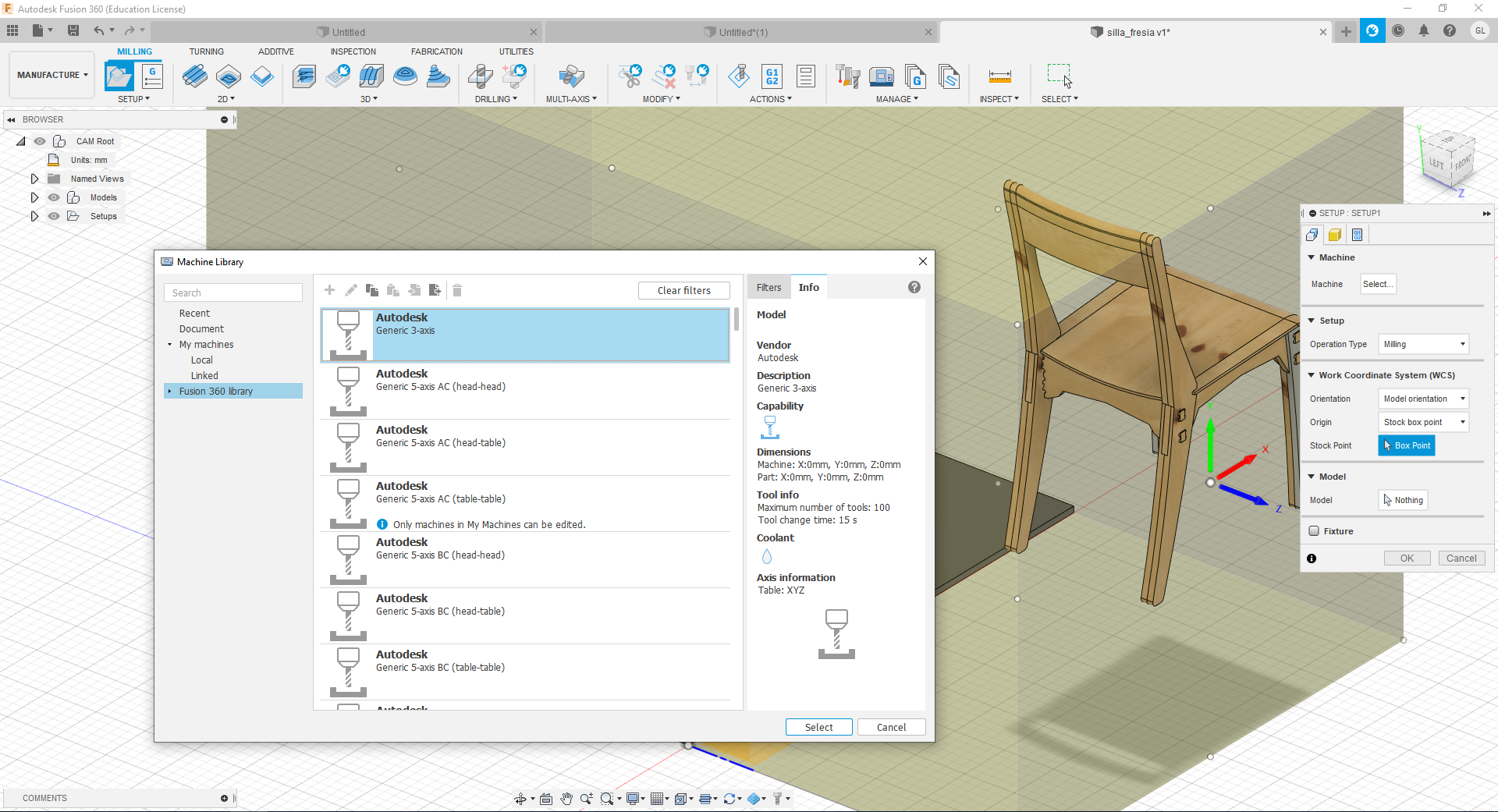Expand the Setups tree node

click(x=34, y=216)
